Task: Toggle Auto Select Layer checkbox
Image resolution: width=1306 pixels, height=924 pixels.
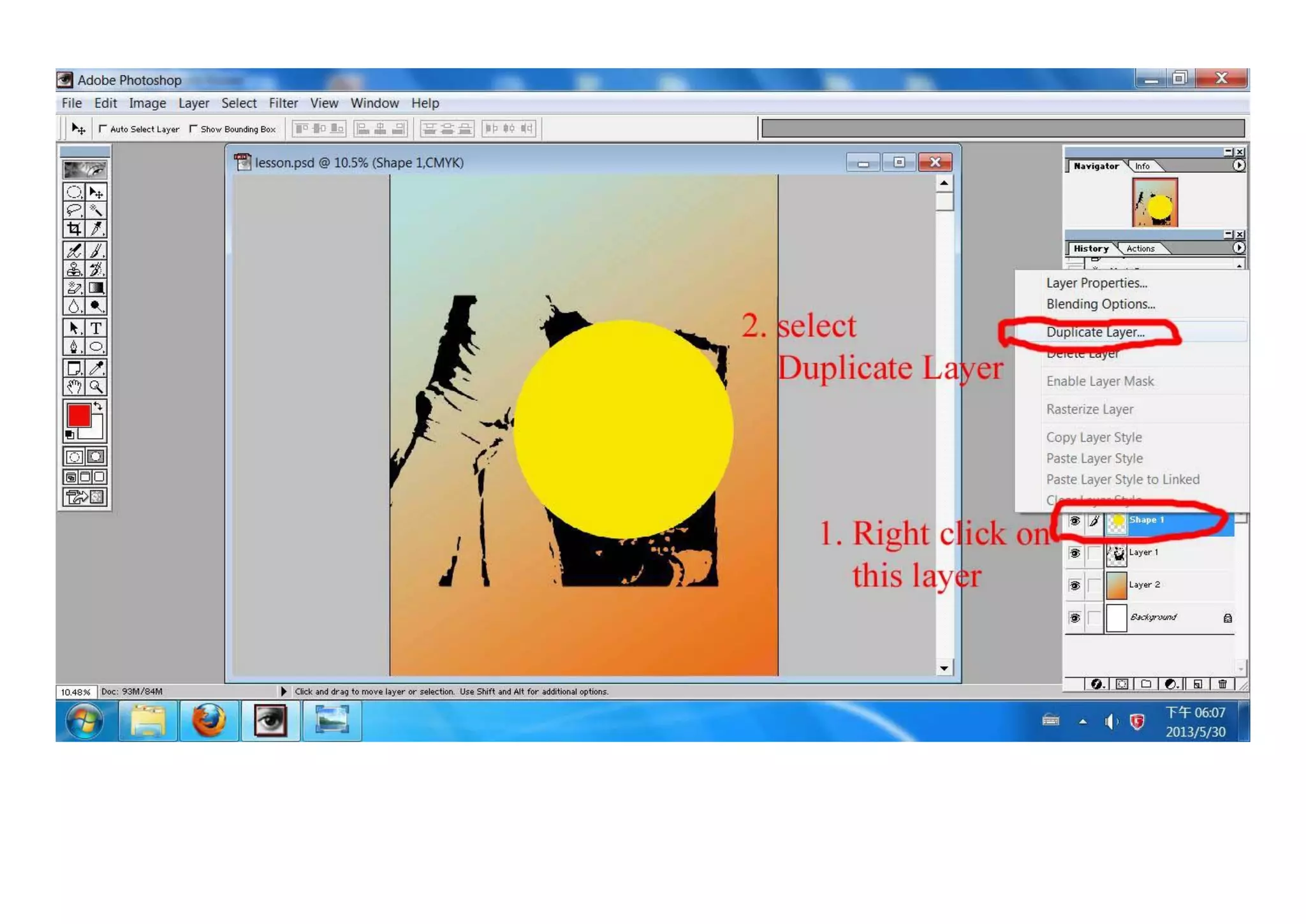Action: [x=103, y=129]
